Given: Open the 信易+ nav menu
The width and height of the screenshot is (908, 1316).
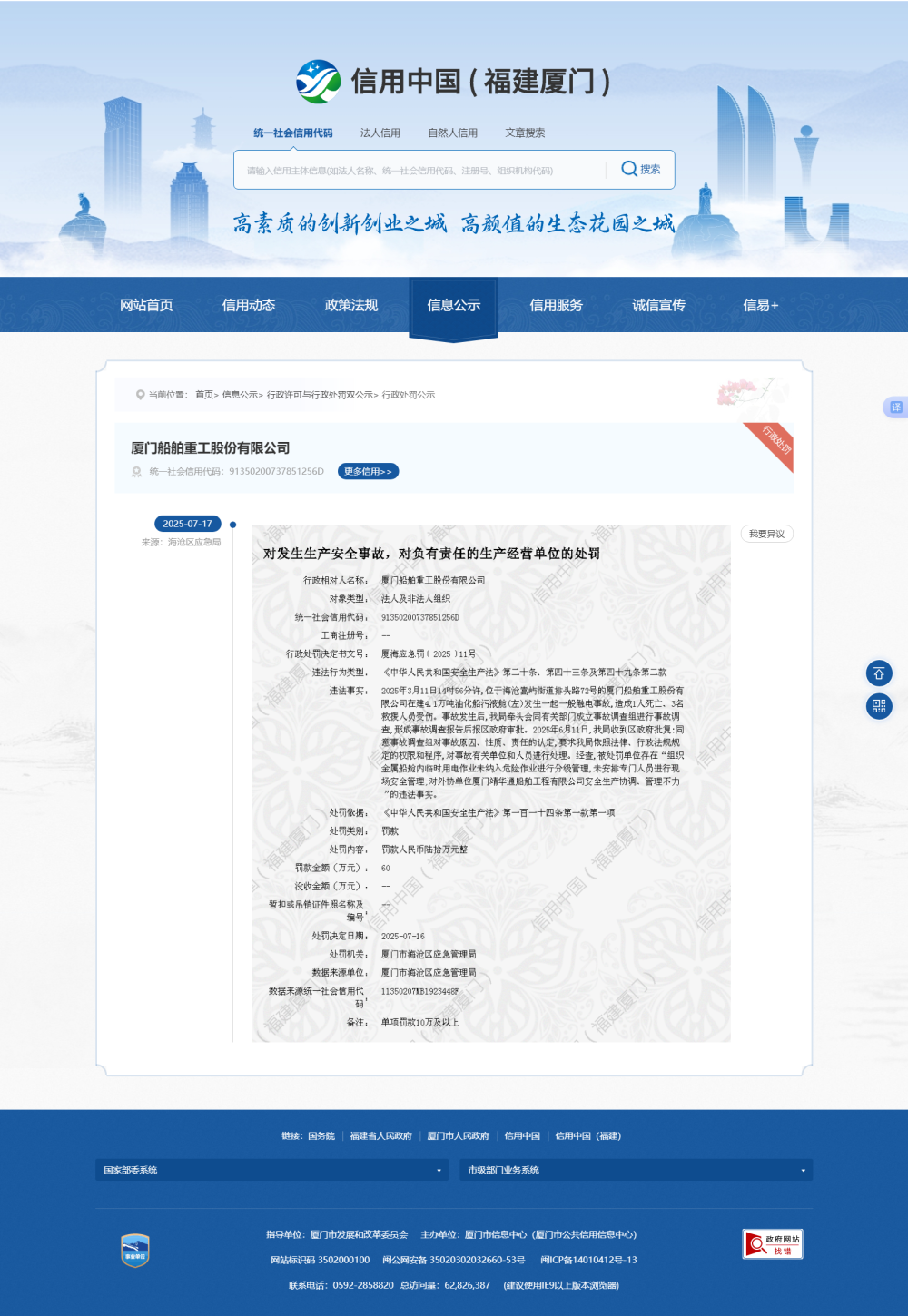Looking at the screenshot, I should point(761,305).
